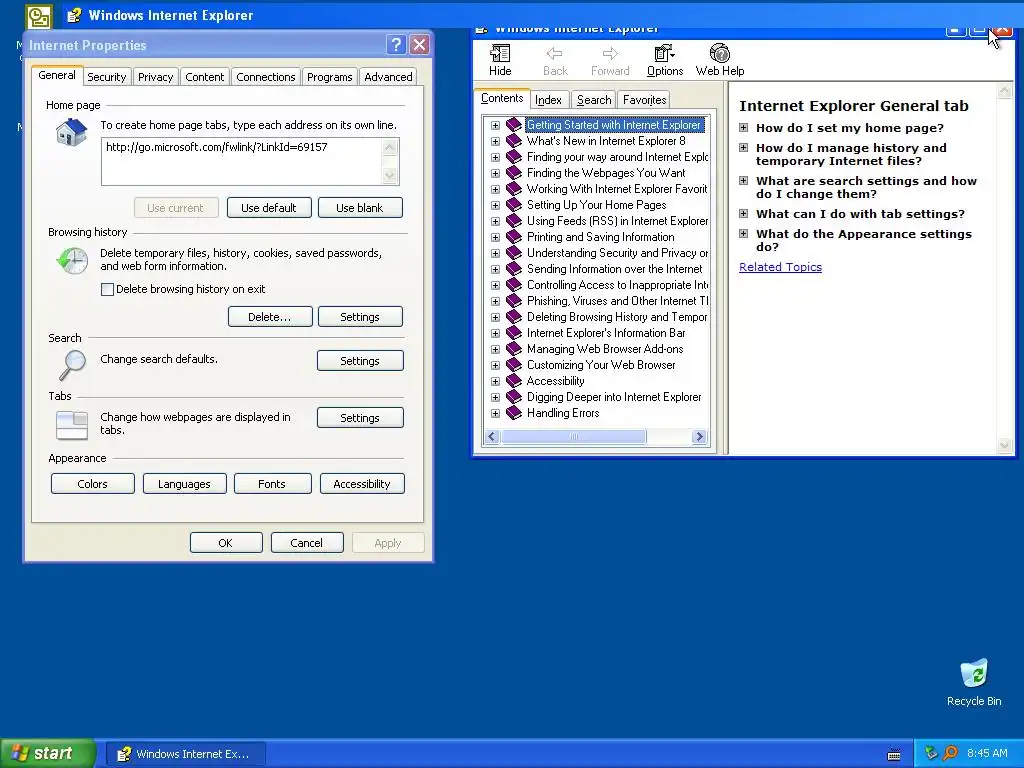Screen dimensions: 1024x768
Task: Switch to the Programs tab
Action: tap(329, 76)
